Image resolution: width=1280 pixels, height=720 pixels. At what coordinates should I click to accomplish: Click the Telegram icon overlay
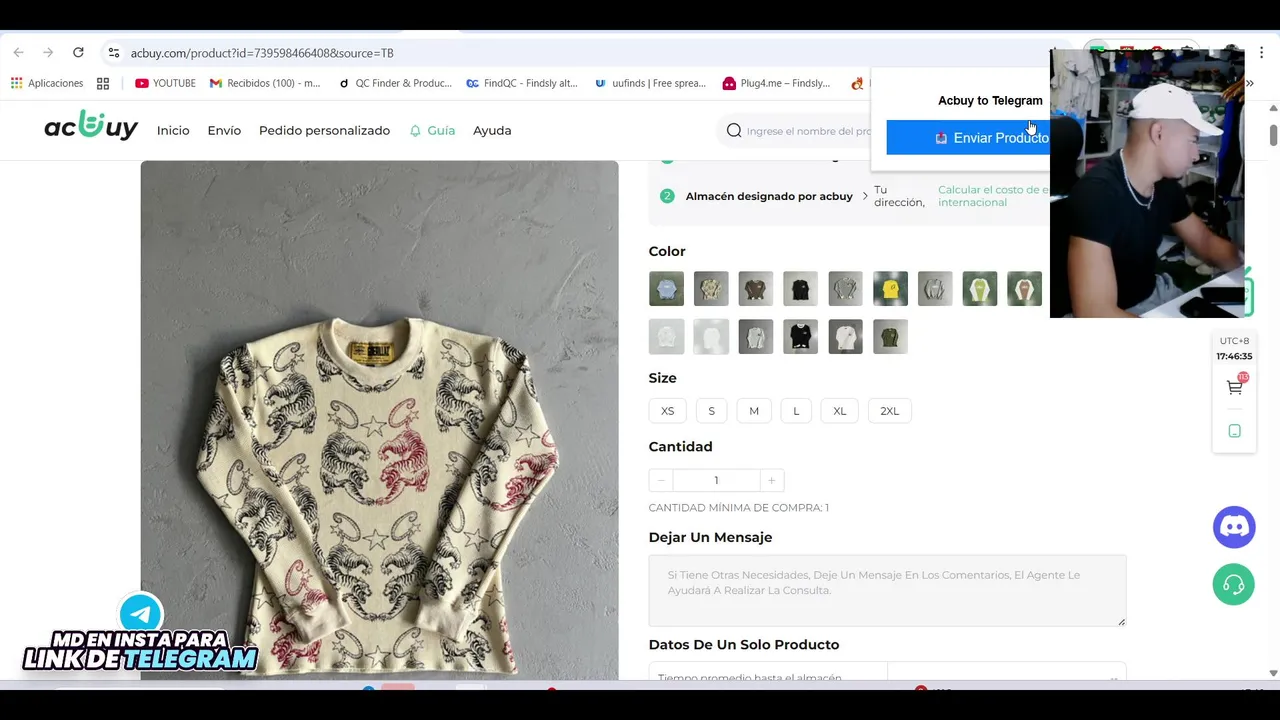coord(141,615)
